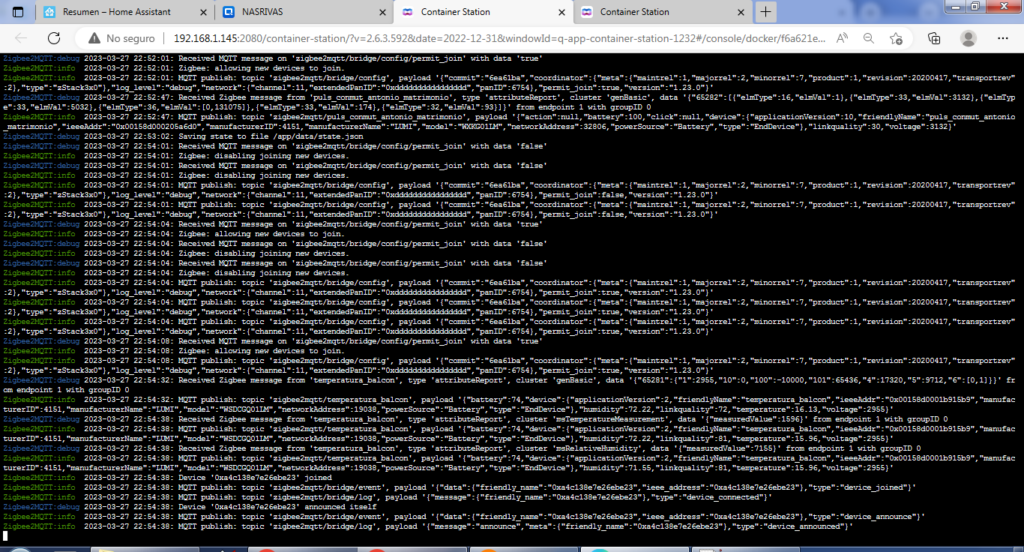The height and width of the screenshot is (552, 1024).
Task: Click the 'device_announced' last log line
Action: pyautogui.click(x=500, y=527)
